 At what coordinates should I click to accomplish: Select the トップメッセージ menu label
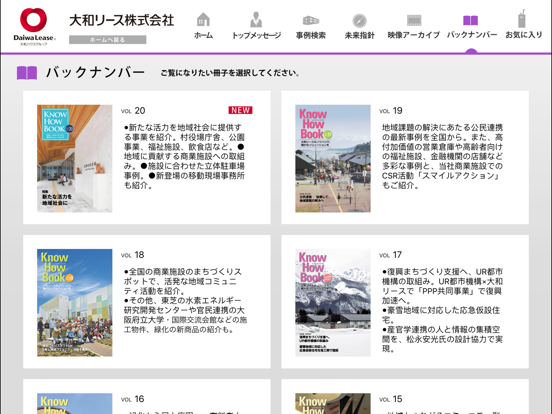256,35
